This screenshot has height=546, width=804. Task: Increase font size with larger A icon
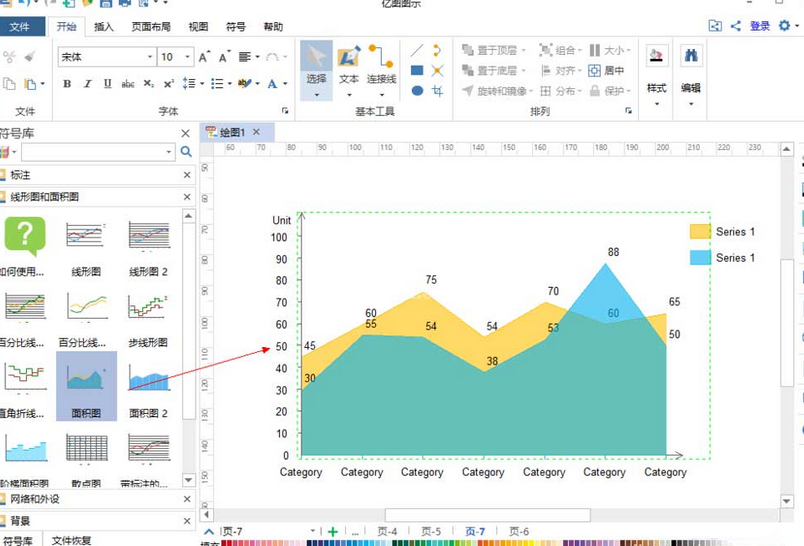tap(204, 57)
